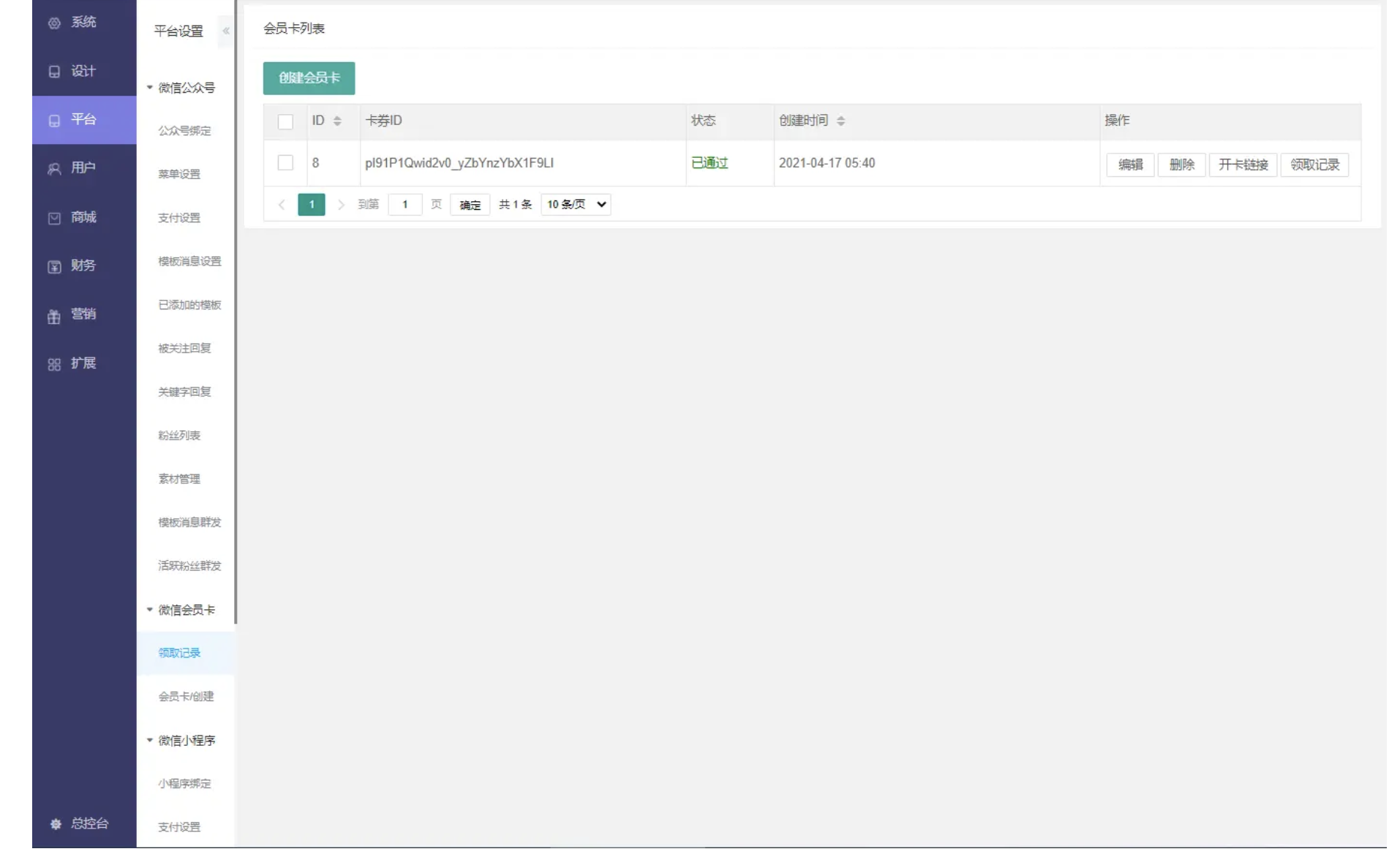The image size is (1400, 857).
Task: Click the 系统 gear icon in sidebar
Action: click(x=54, y=23)
